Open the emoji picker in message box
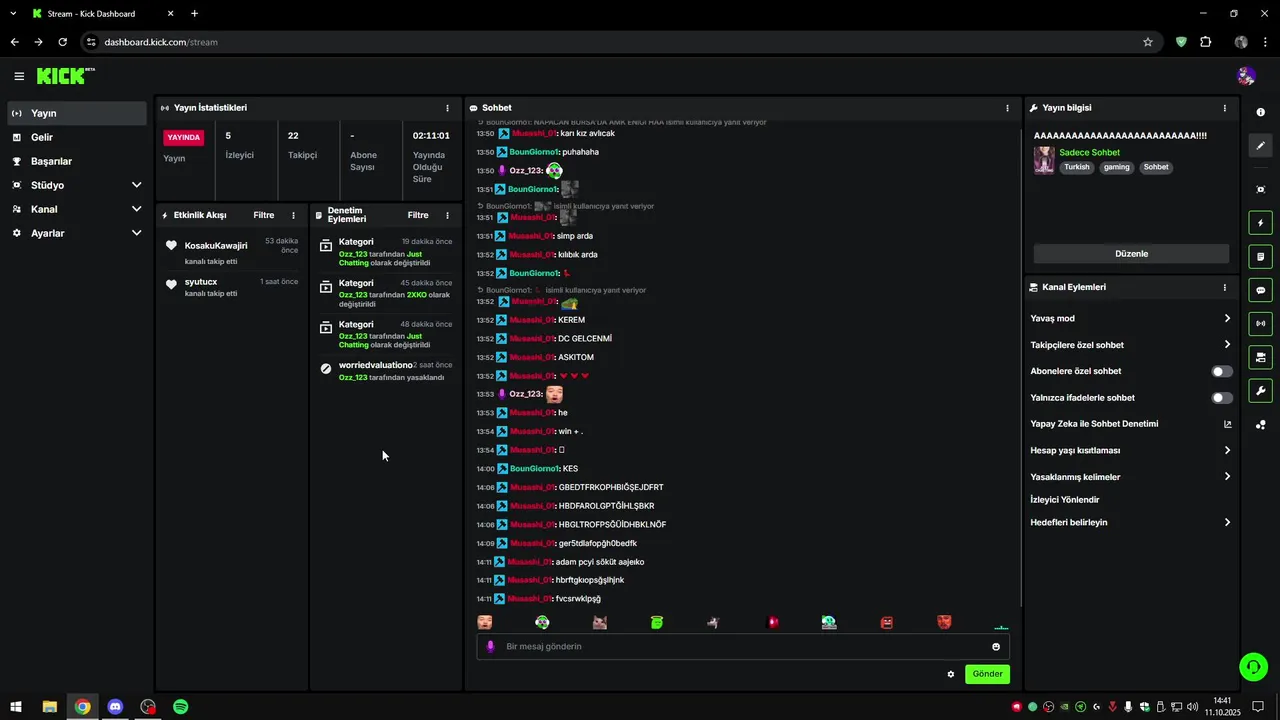Screen dimensions: 1280x720 996,647
